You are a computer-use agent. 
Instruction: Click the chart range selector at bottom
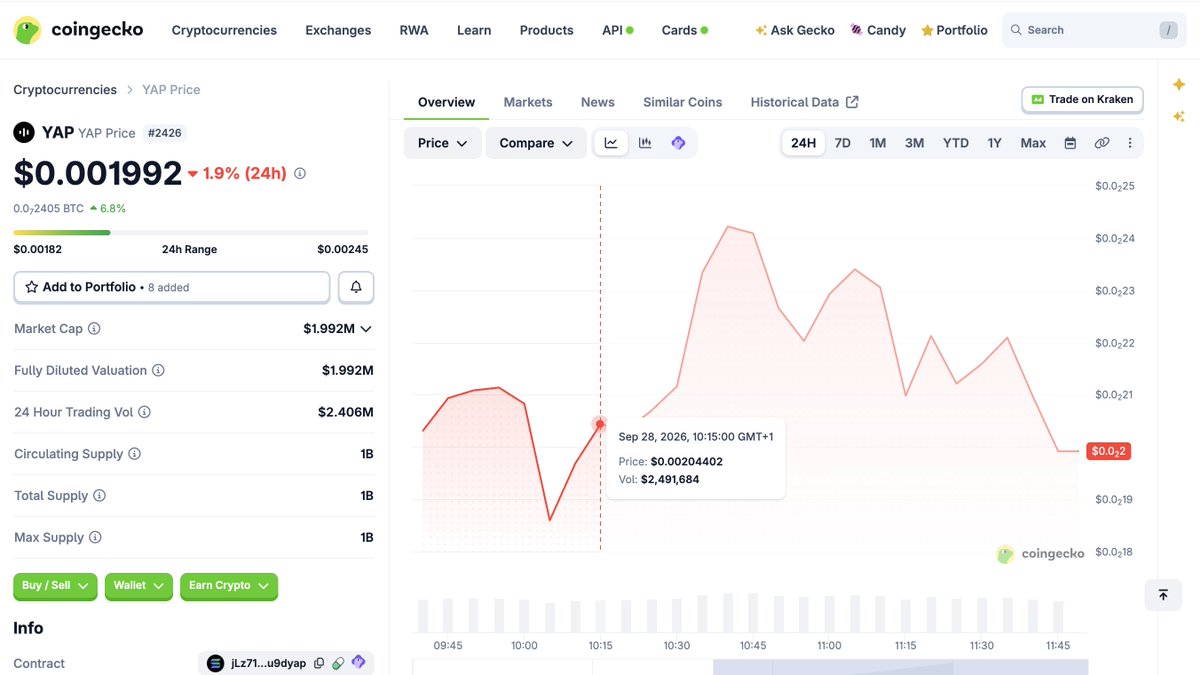click(x=750, y=667)
